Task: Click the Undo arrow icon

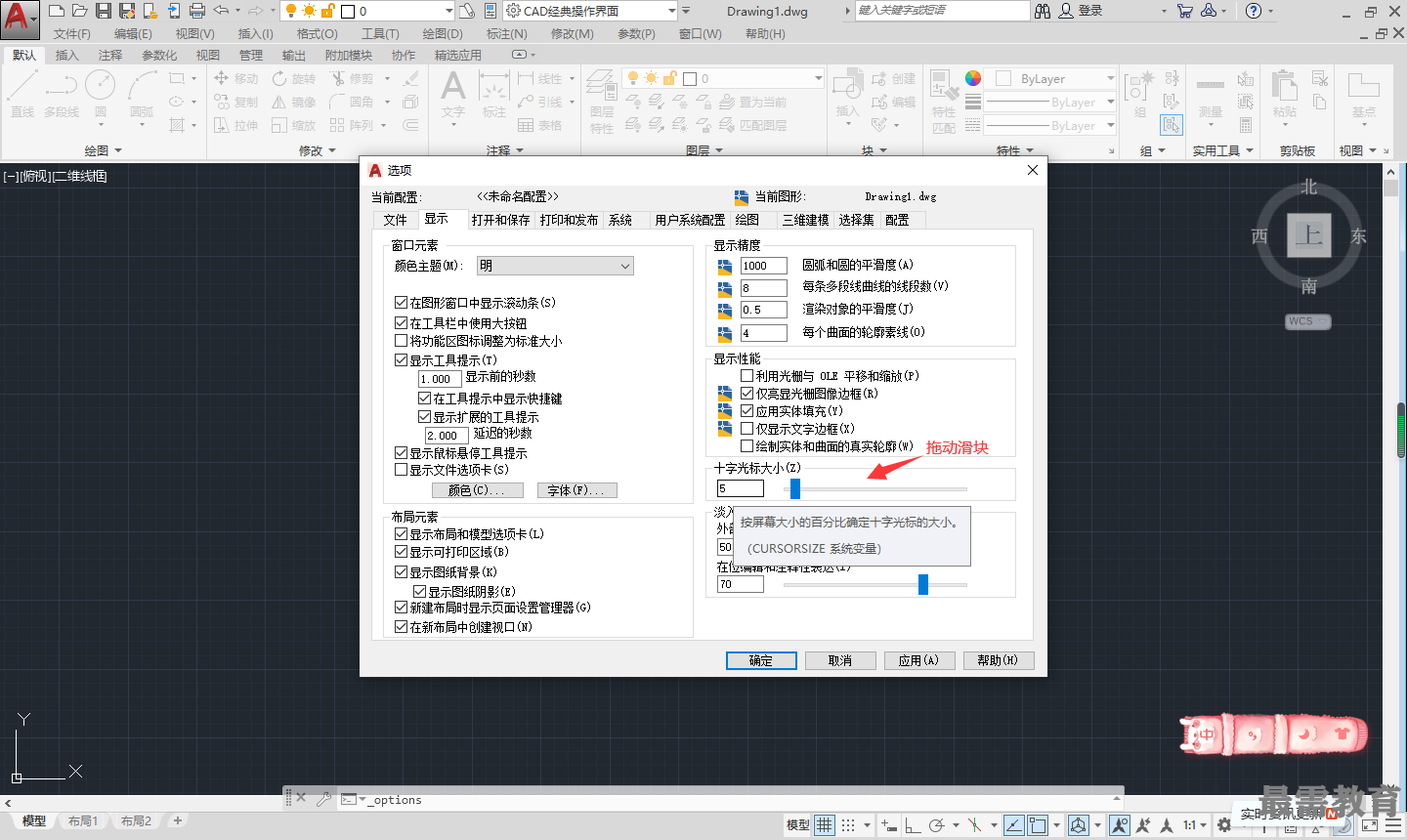Action: coord(222,11)
